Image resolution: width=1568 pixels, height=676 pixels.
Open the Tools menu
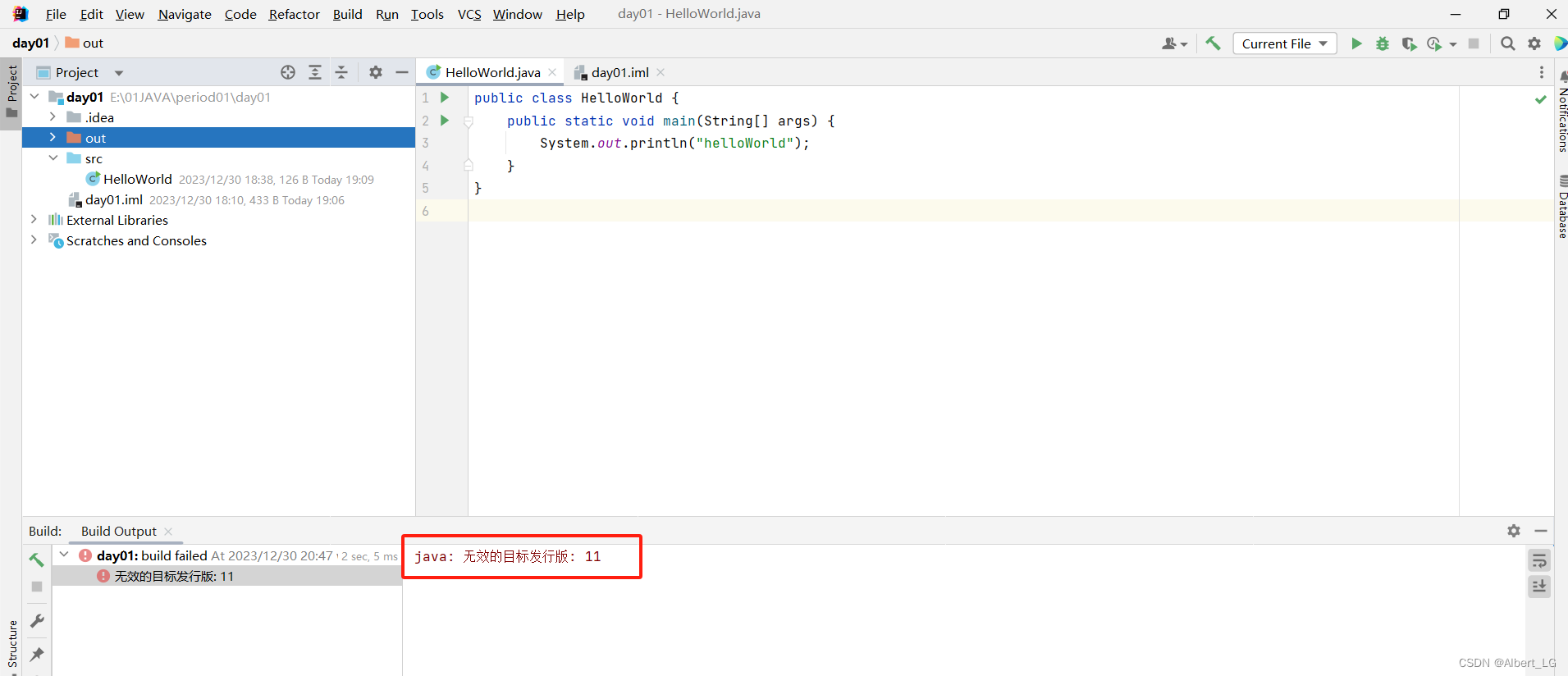click(x=427, y=14)
